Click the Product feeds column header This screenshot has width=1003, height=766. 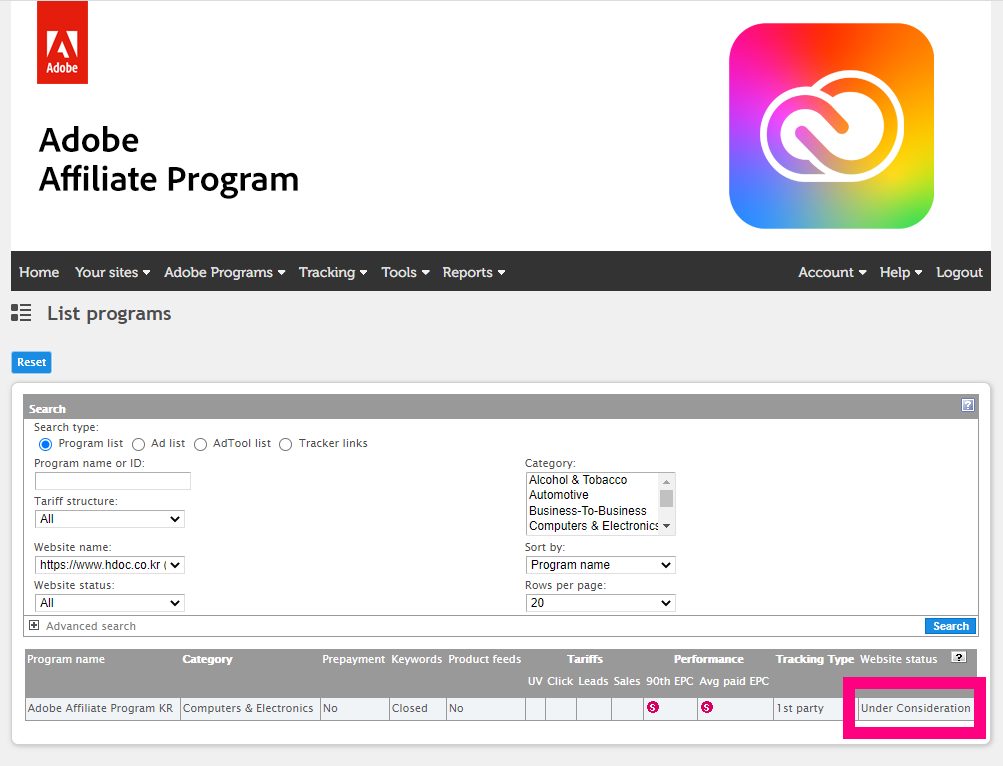point(484,659)
